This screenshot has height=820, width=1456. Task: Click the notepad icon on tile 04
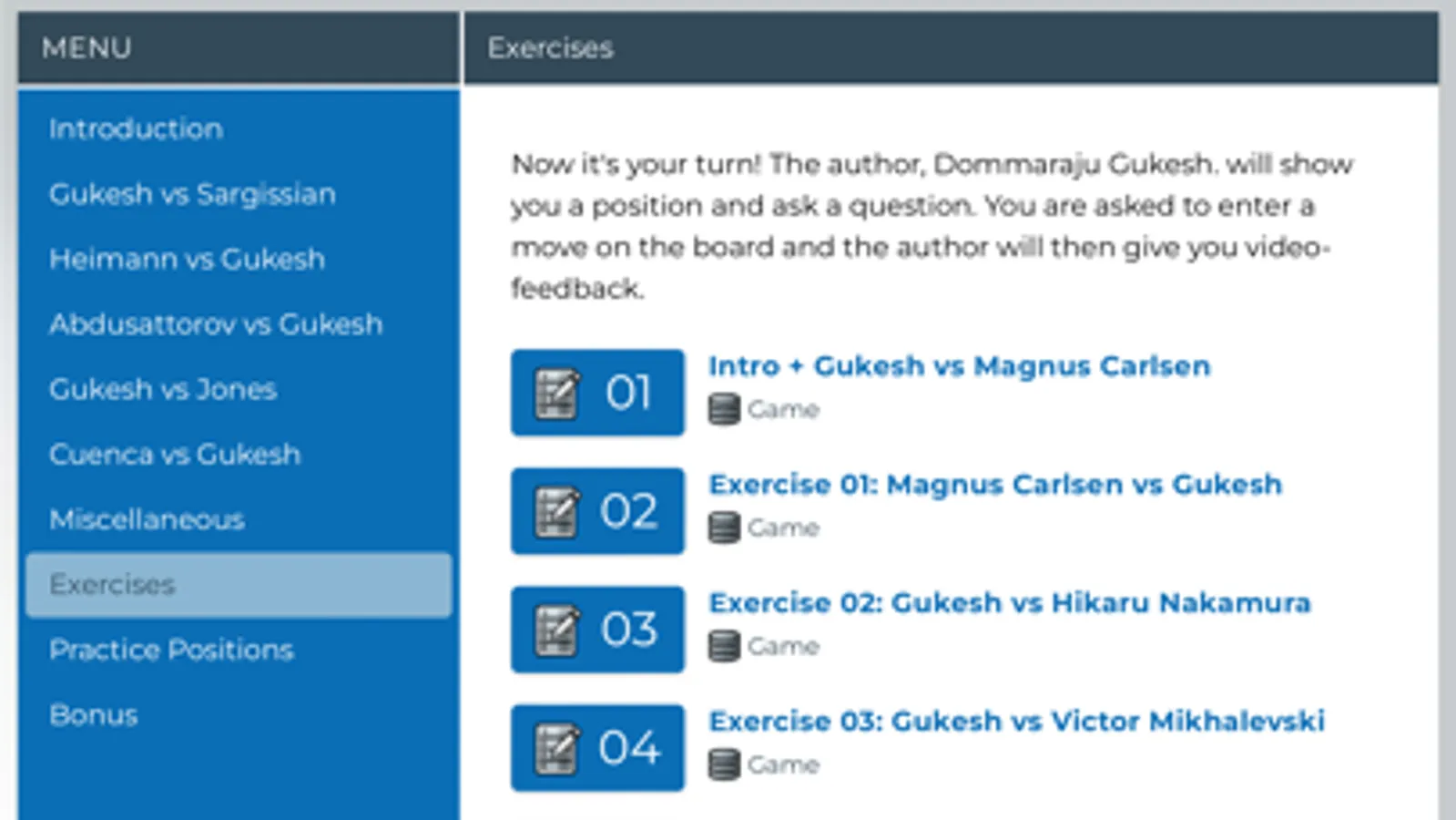[x=556, y=749]
